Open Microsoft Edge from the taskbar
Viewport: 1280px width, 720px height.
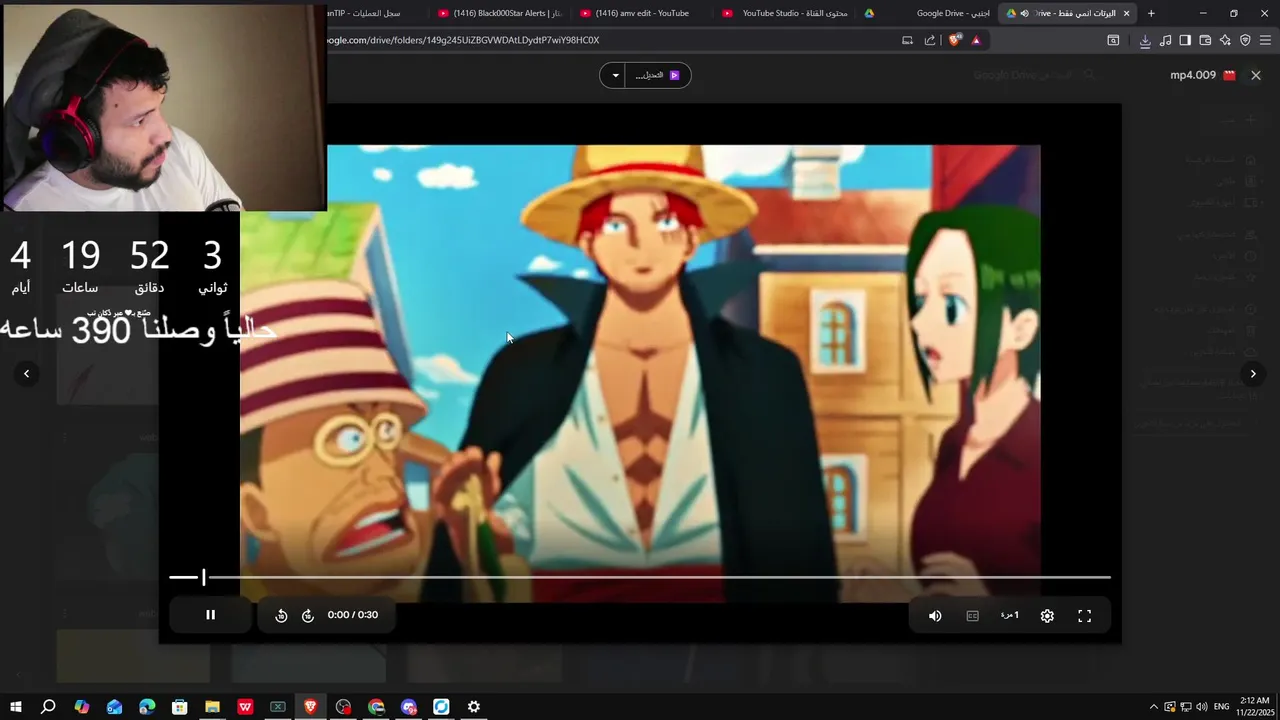(x=147, y=707)
